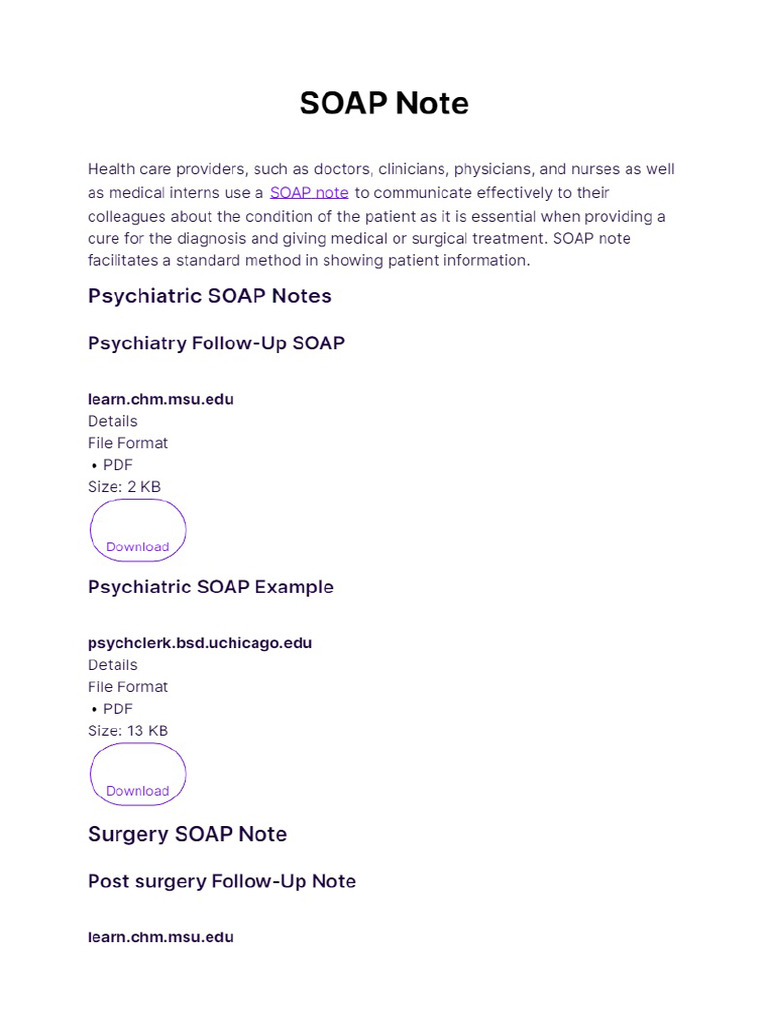Click "Details" under the uchicago.edu source
This screenshot has height=1024, width=768.
tap(113, 665)
